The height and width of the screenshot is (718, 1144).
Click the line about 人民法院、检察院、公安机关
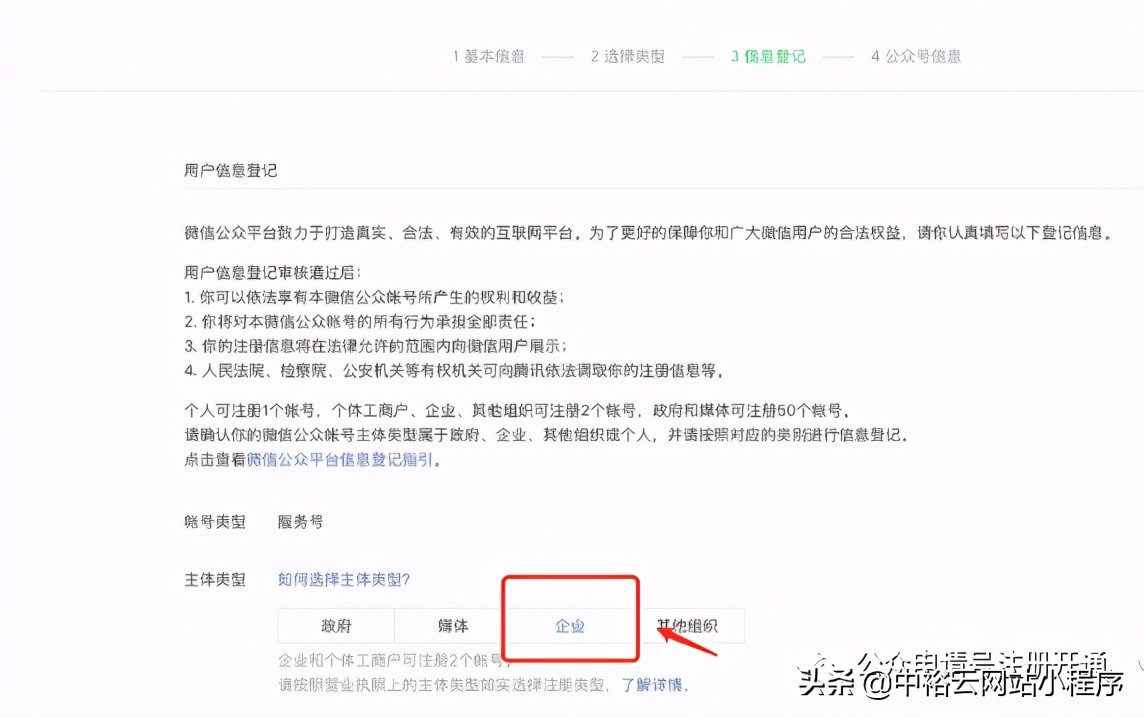(455, 371)
